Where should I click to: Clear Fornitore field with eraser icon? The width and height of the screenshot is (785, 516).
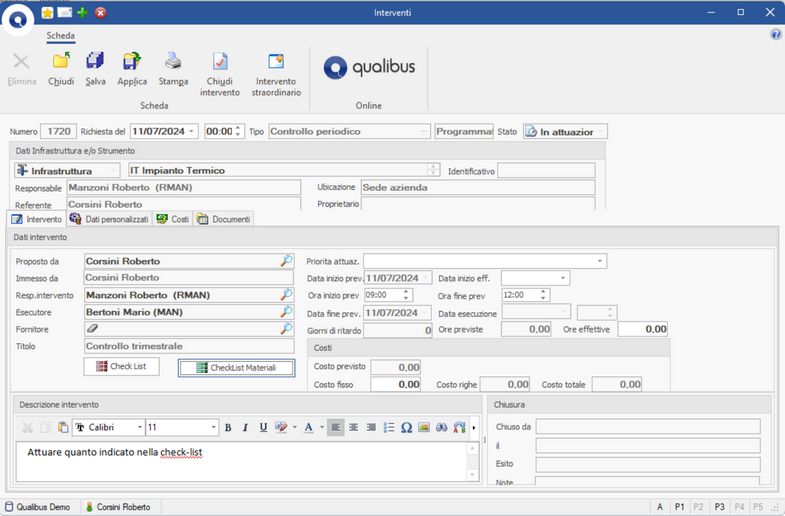click(x=92, y=329)
